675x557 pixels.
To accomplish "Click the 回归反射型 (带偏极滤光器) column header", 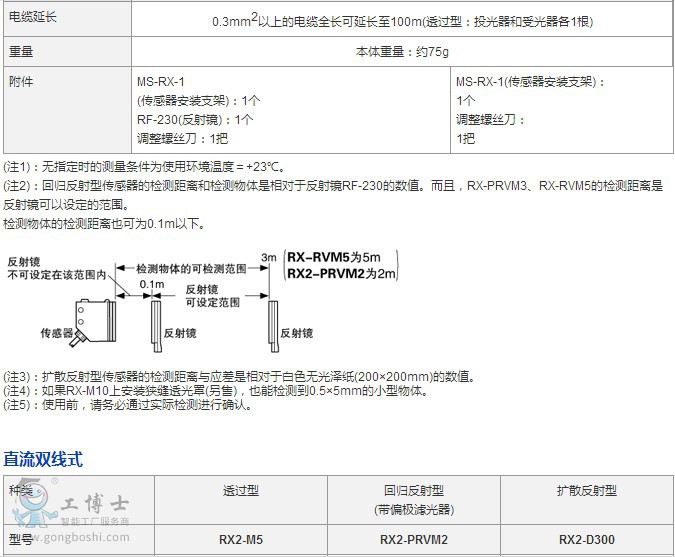I will (414, 500).
